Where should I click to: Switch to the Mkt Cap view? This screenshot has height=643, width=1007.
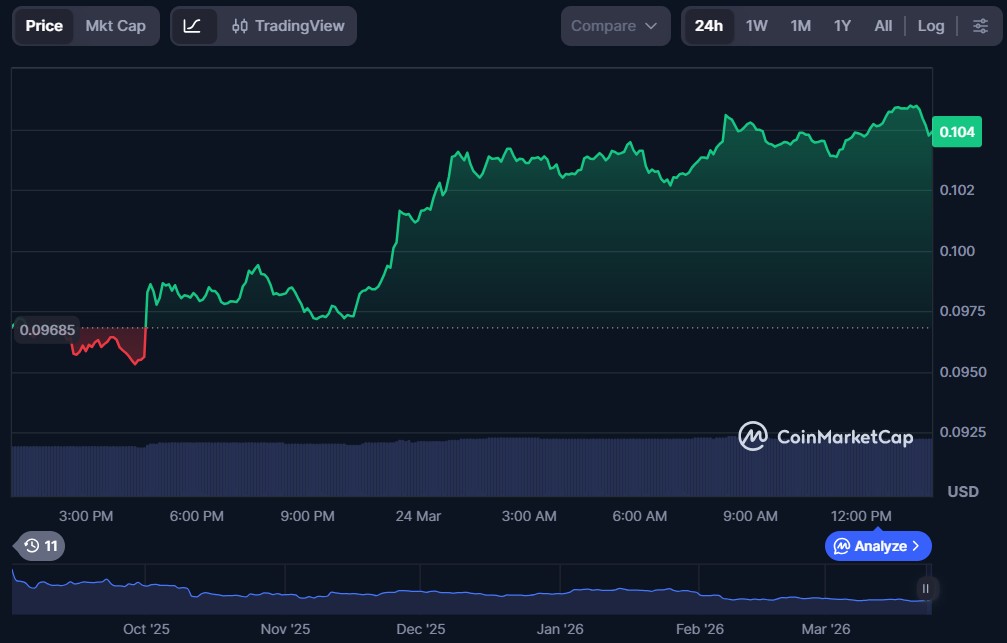tap(115, 26)
